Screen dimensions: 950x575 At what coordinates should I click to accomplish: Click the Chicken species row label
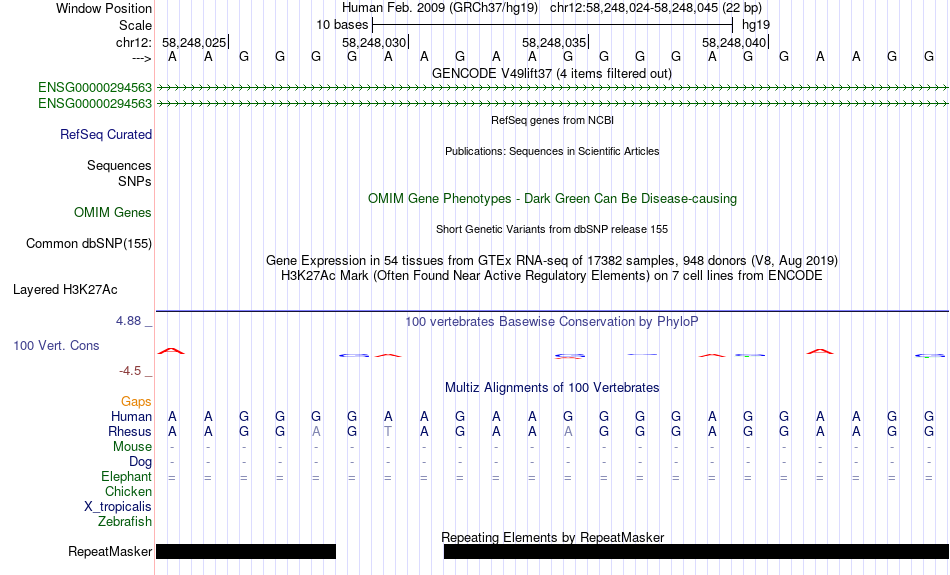click(x=128, y=491)
